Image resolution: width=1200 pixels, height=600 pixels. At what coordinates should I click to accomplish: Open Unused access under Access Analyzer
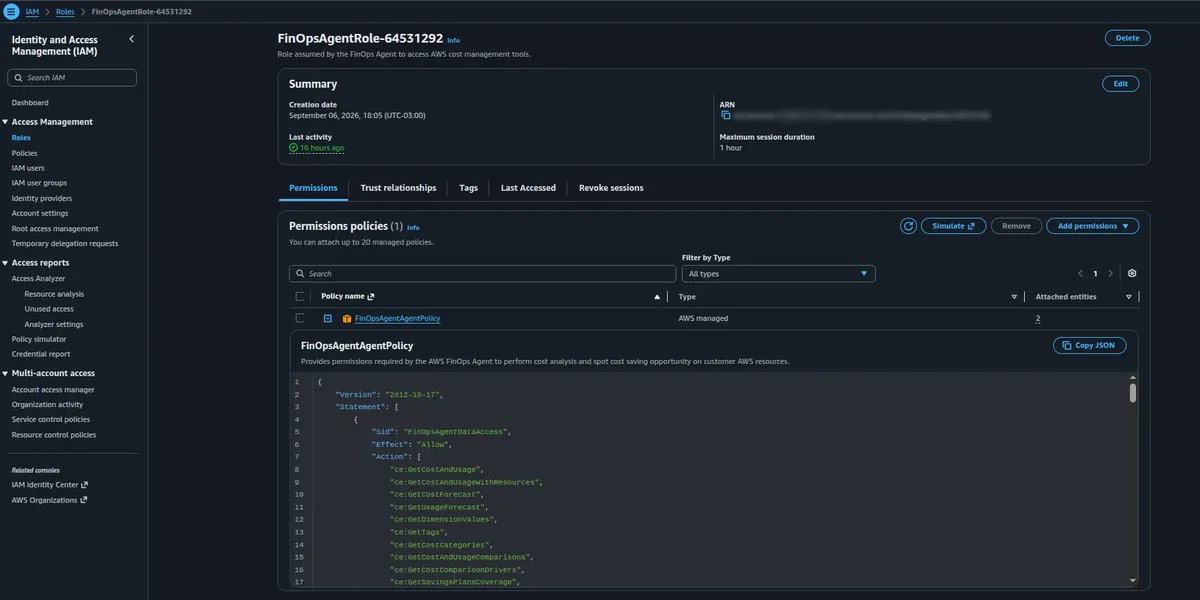(49, 309)
